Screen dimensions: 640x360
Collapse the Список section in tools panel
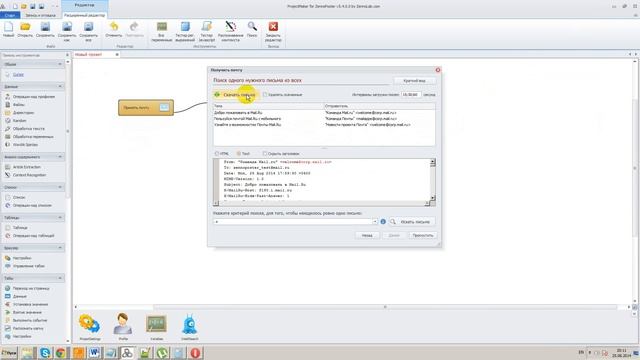60,187
